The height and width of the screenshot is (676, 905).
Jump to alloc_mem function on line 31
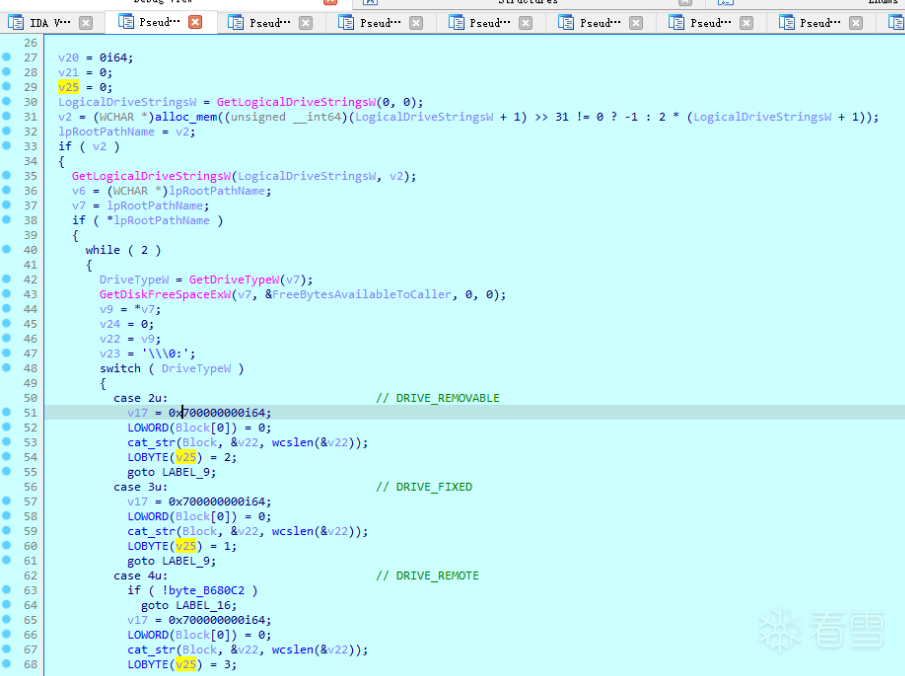tap(186, 117)
